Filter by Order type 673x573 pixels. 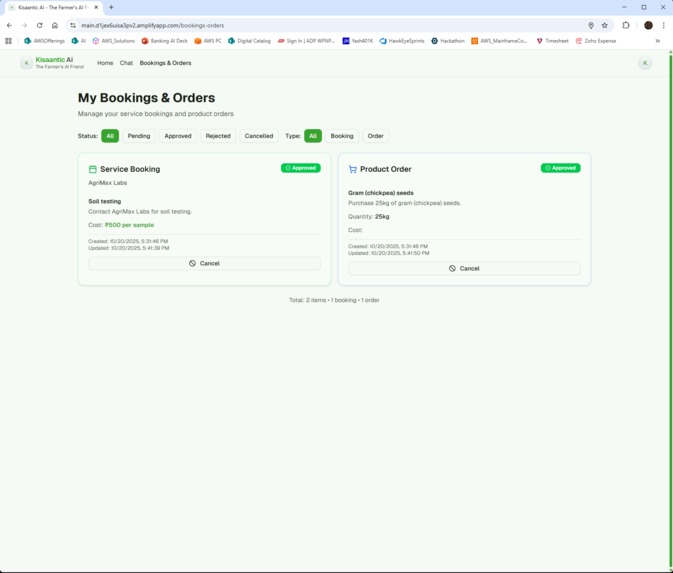[376, 136]
